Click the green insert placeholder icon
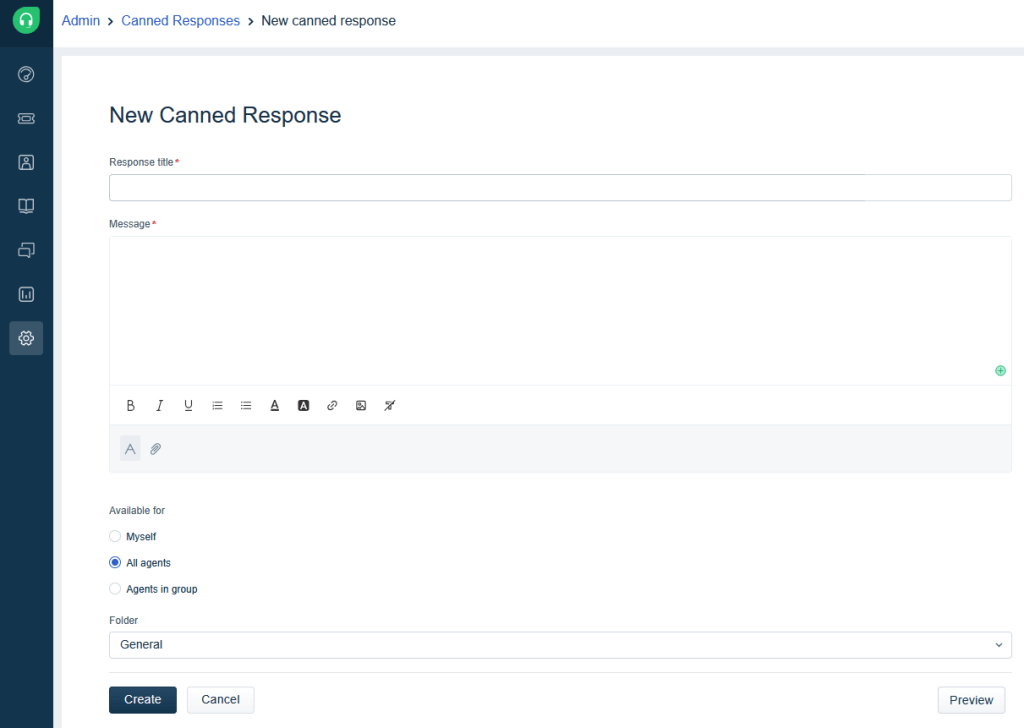1024x728 pixels. [x=1000, y=370]
